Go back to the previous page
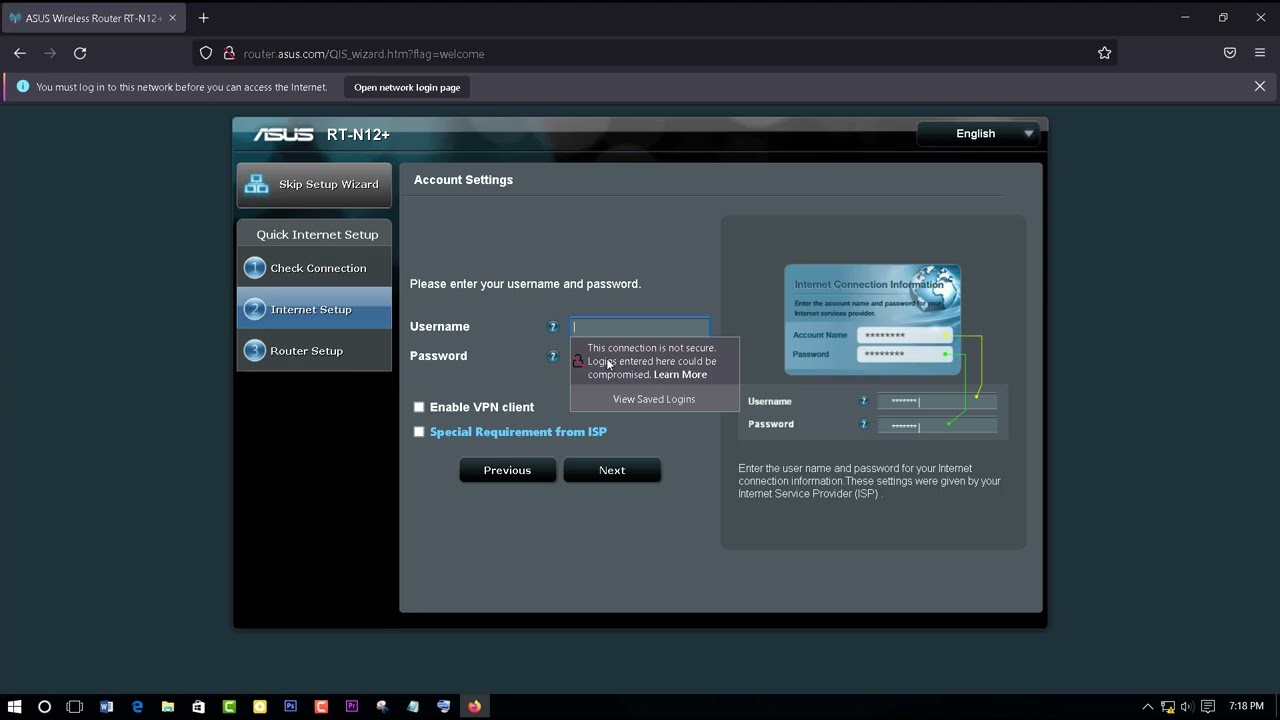 20,53
